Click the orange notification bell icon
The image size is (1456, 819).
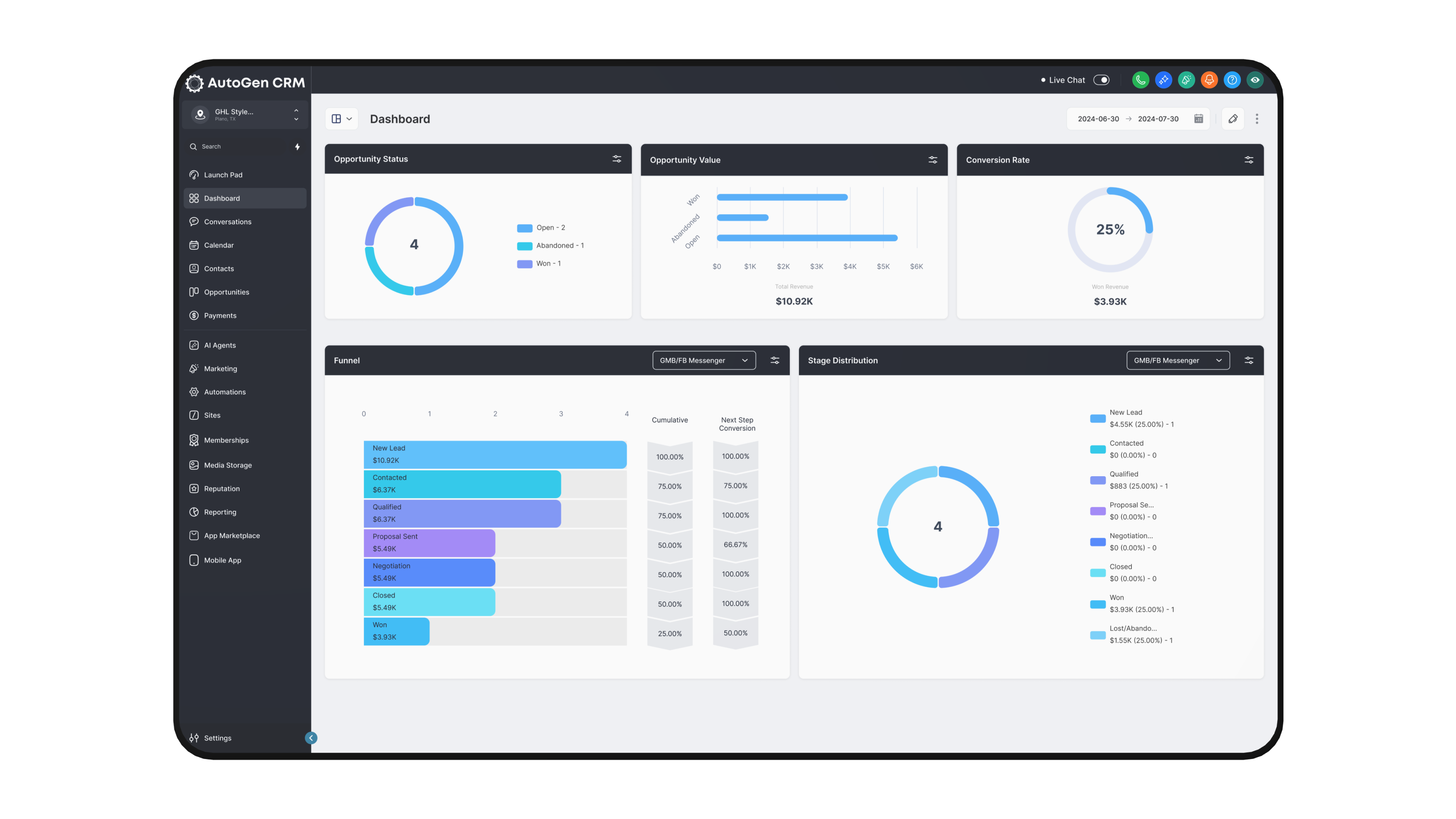1209,80
